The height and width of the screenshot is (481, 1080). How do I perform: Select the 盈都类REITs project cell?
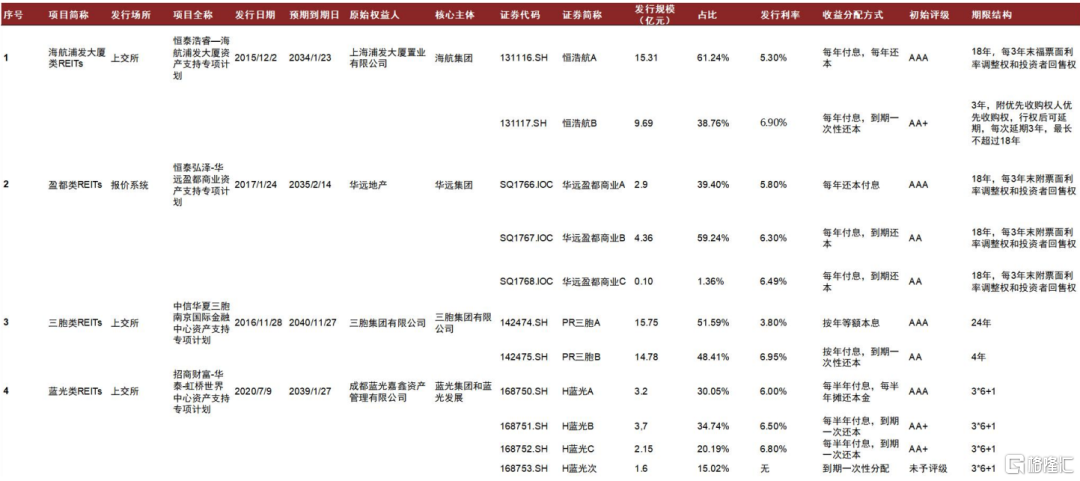(x=75, y=185)
